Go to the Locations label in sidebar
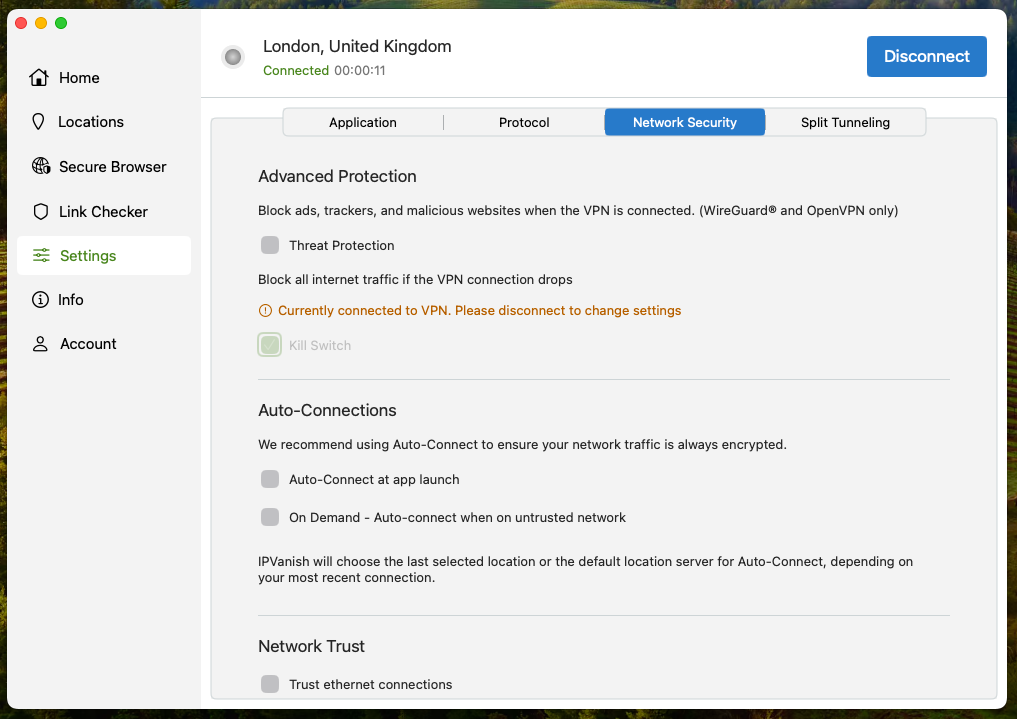The height and width of the screenshot is (719, 1017). (91, 122)
